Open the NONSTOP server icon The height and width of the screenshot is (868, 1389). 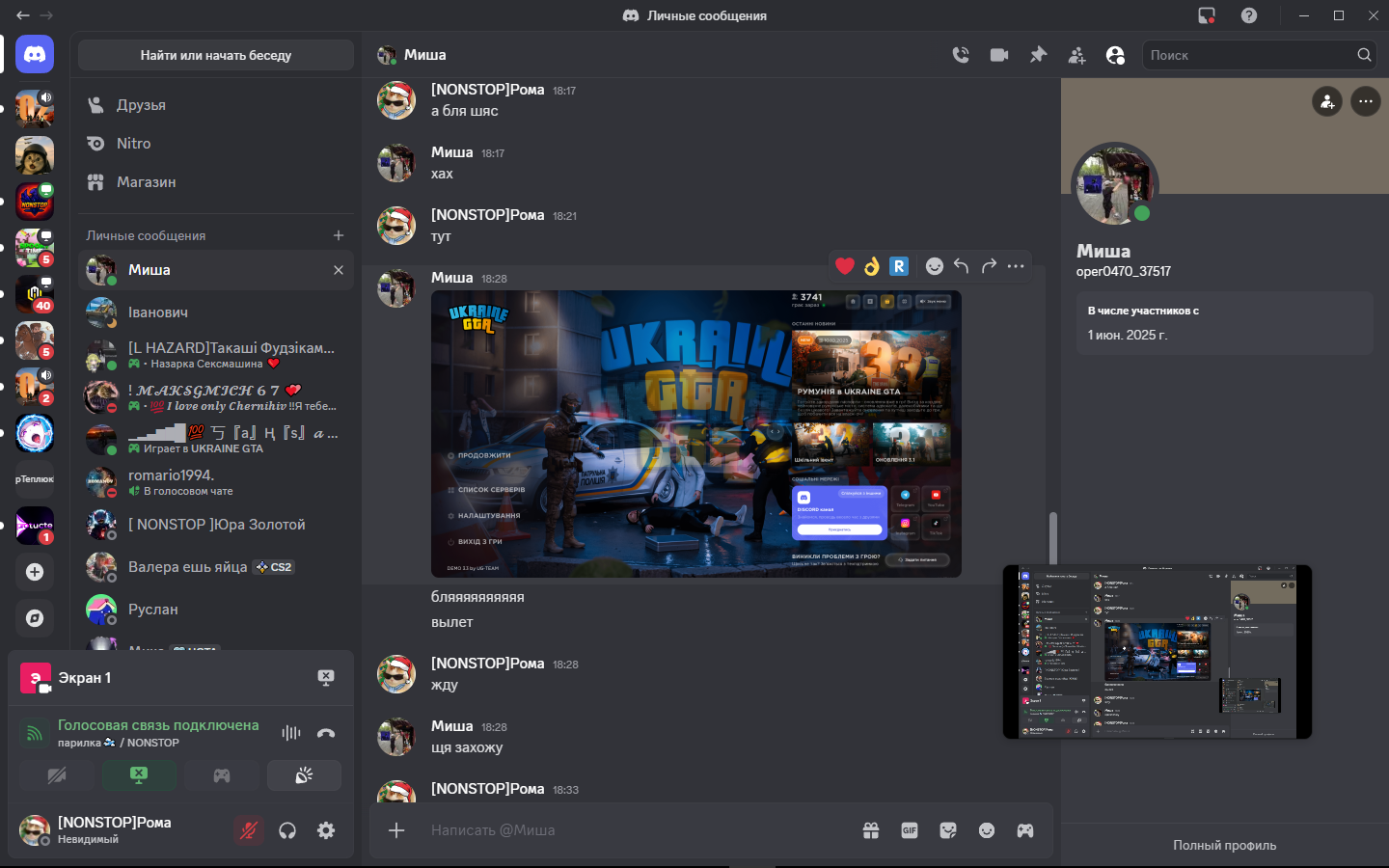click(35, 202)
